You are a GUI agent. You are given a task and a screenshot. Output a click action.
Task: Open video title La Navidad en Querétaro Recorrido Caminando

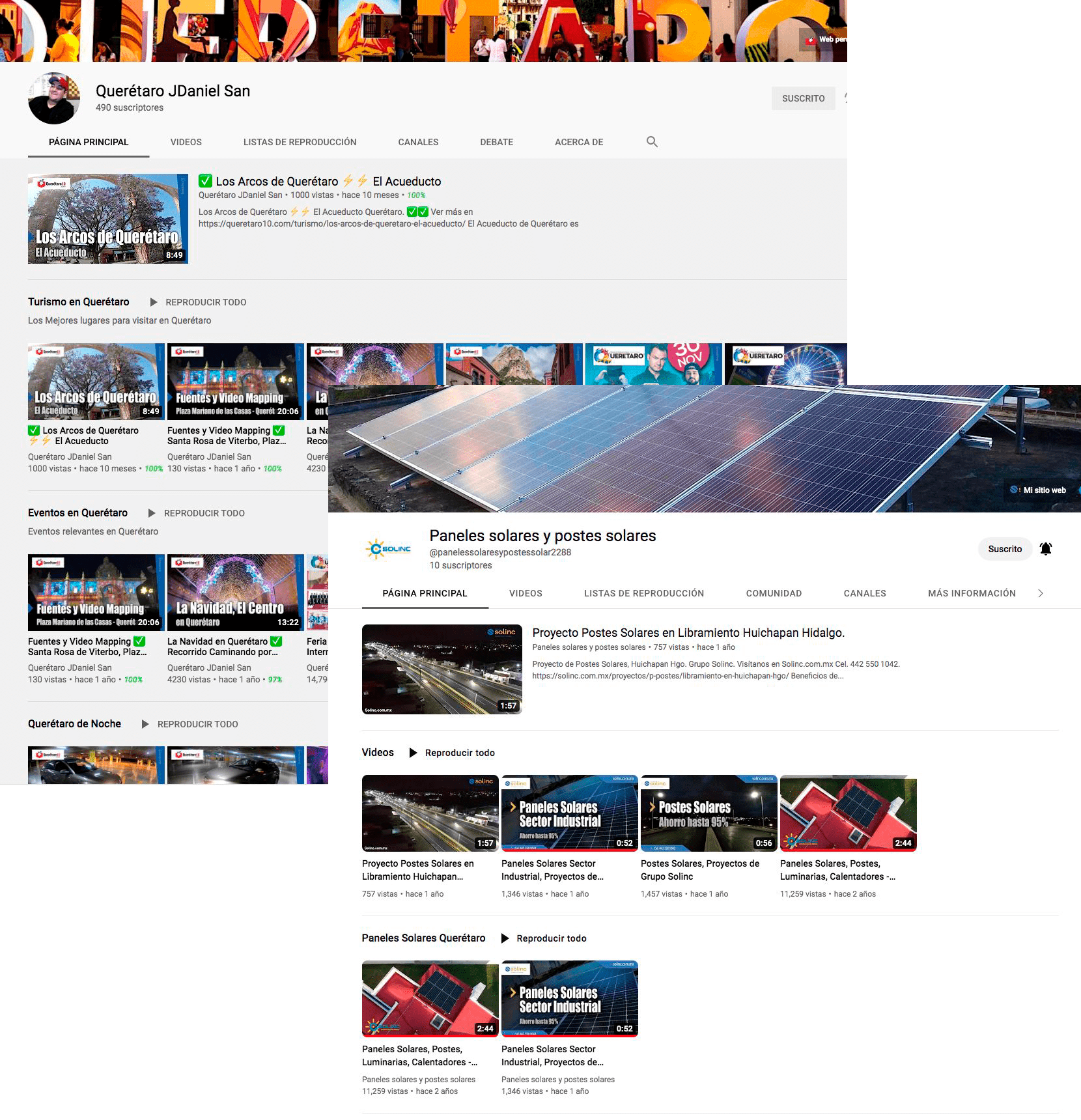pyautogui.click(x=225, y=647)
